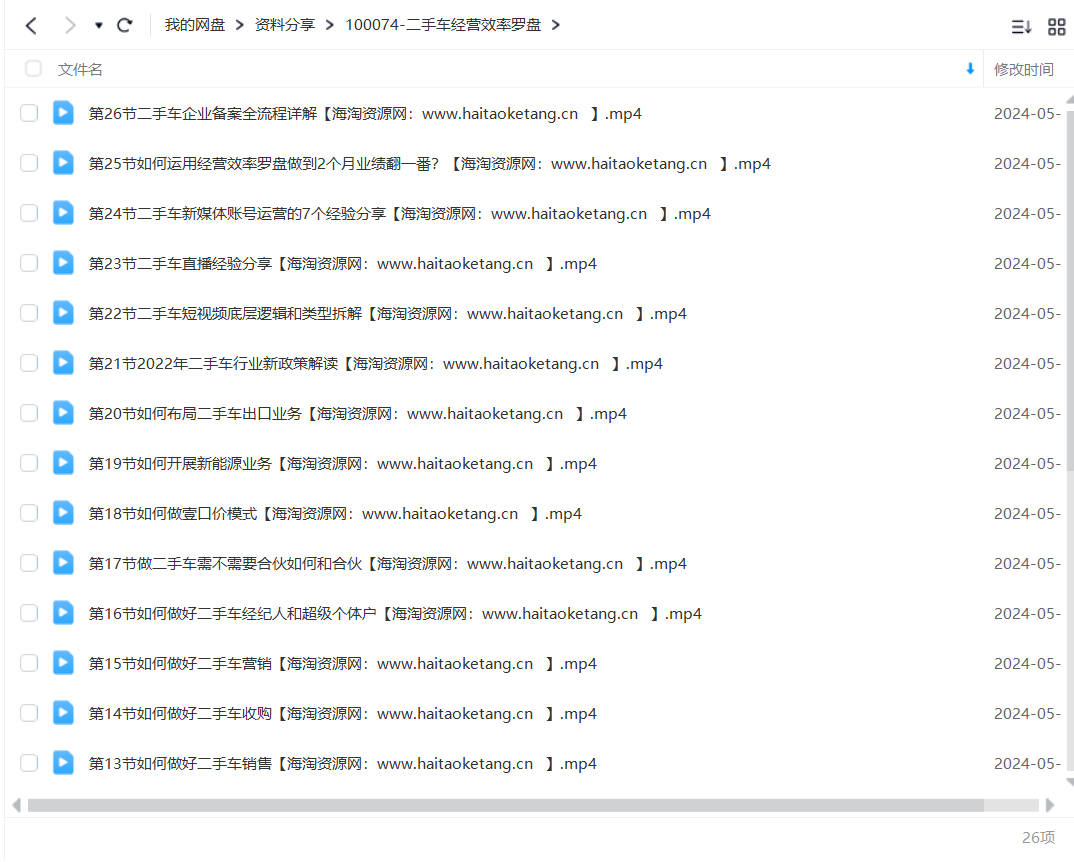Click the video icon of 第15节 file
Viewport: 1074px width, 862px height.
[x=63, y=663]
